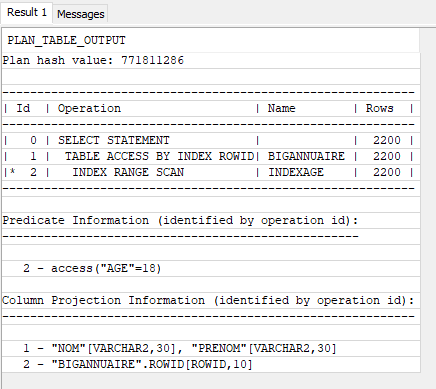
Task: Select the BIGANNUAIRE ROWID projection row
Action: (x=211, y=364)
